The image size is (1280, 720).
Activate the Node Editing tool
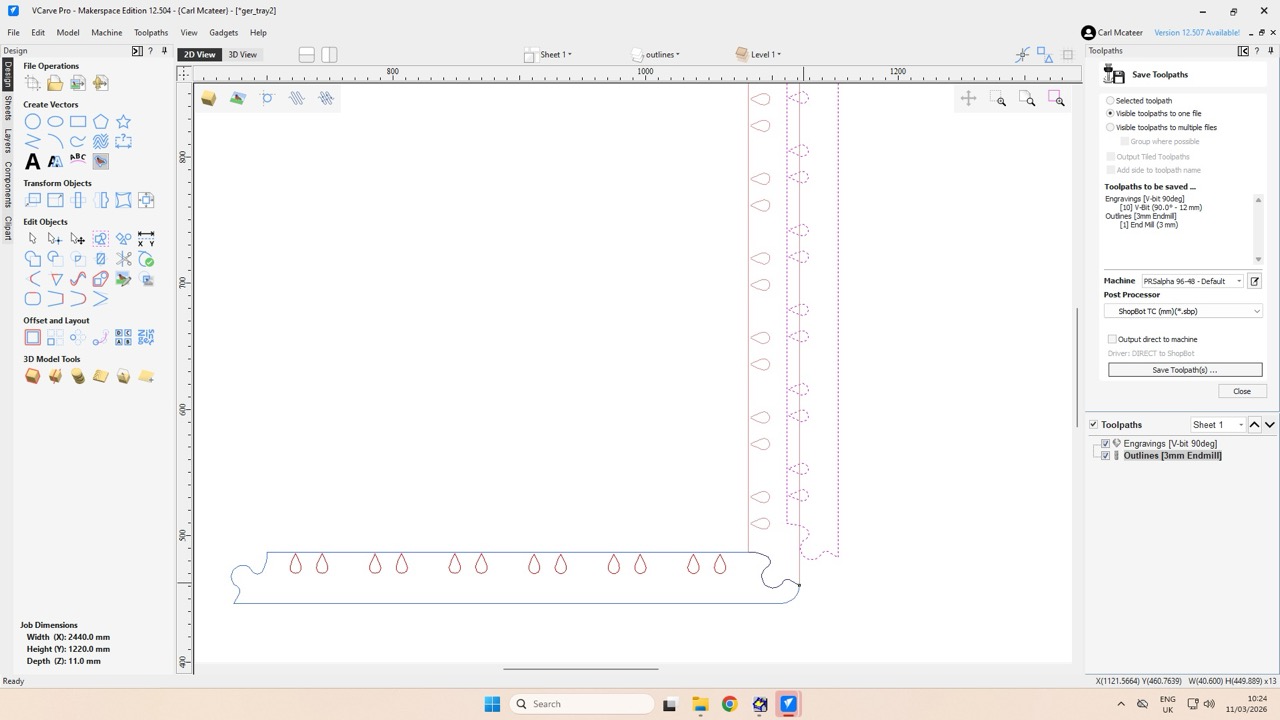click(55, 239)
